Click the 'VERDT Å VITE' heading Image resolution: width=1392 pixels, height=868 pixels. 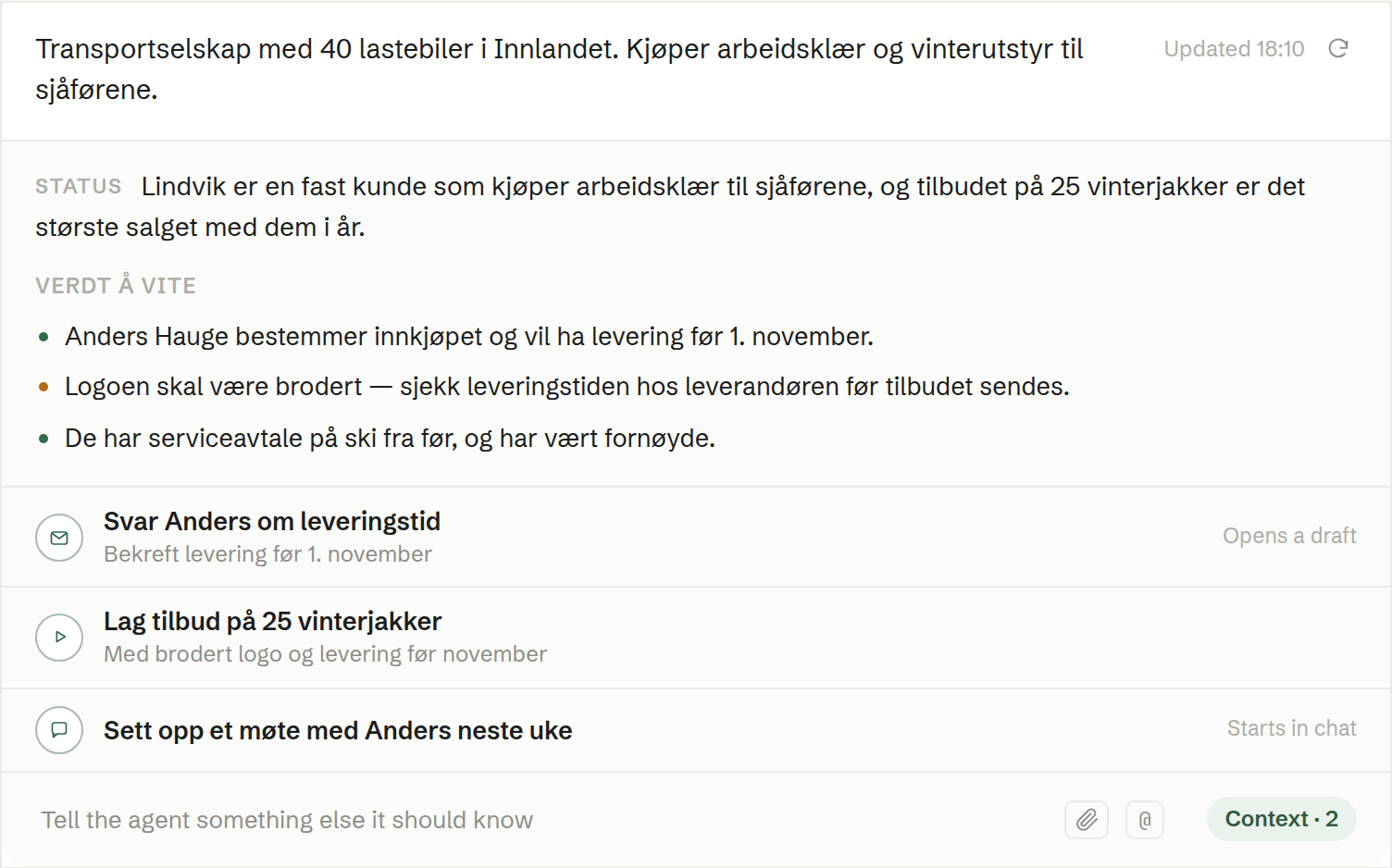click(116, 286)
